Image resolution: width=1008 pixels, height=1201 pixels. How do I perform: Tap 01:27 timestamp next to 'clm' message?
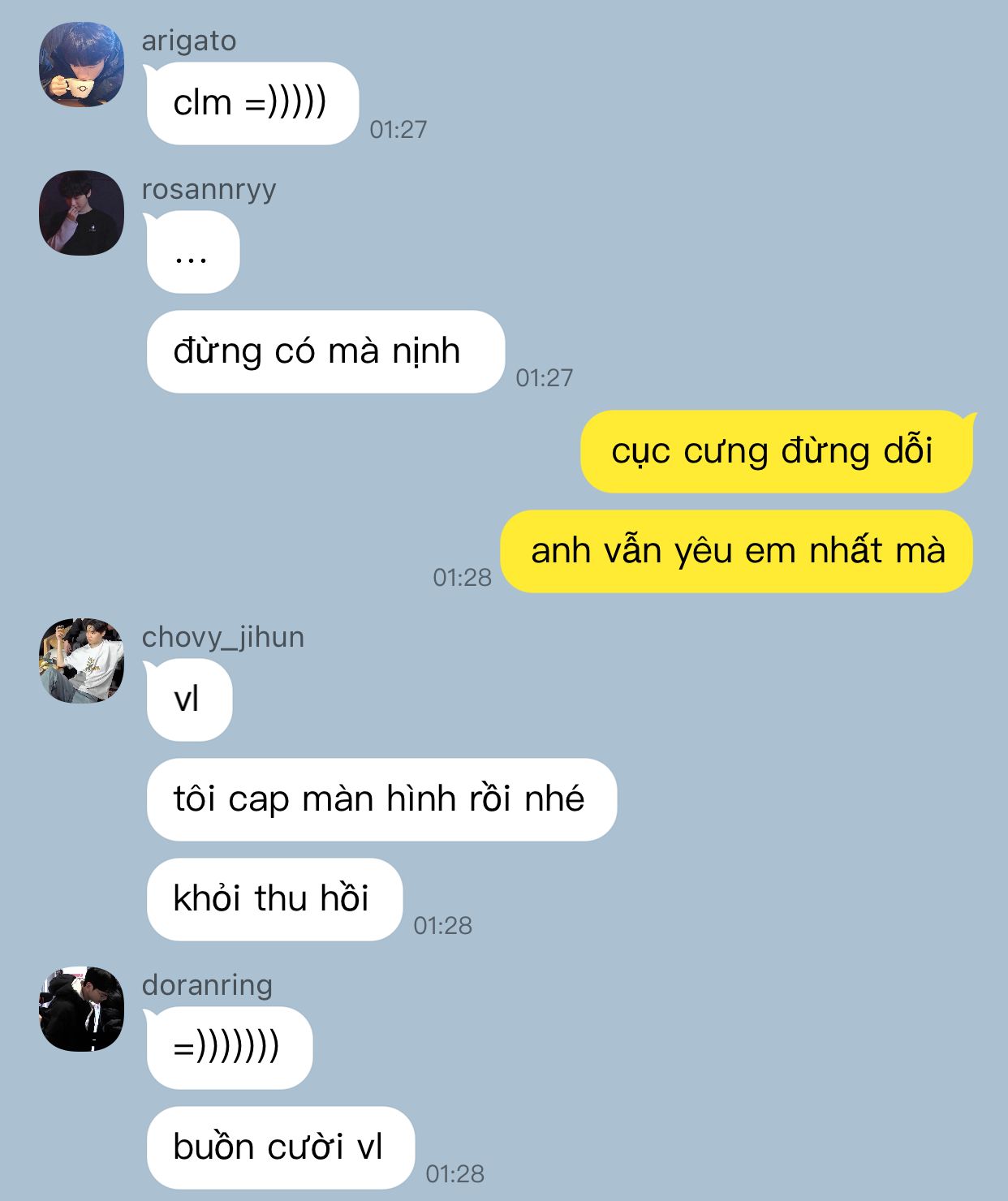398,129
